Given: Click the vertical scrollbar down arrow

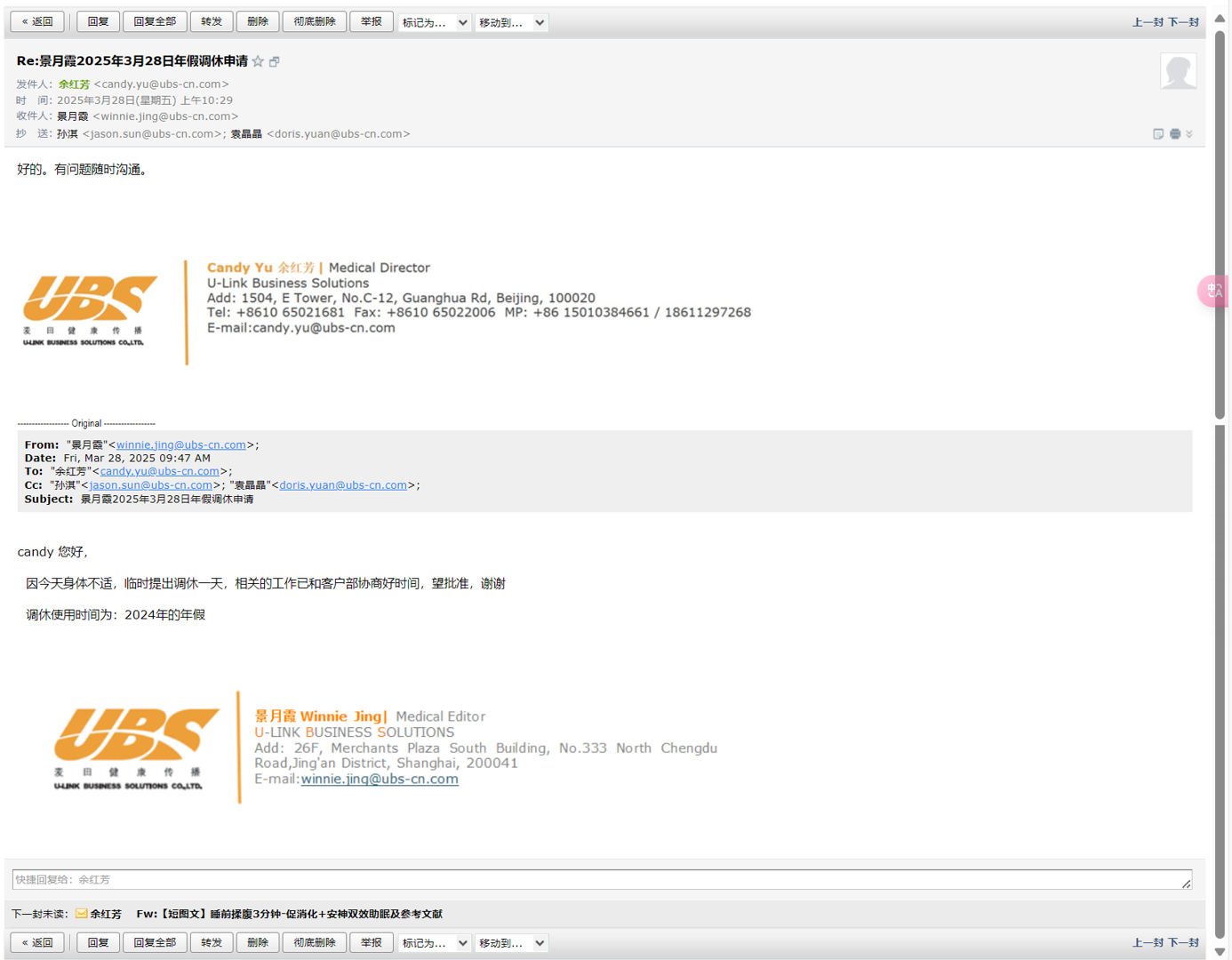Looking at the screenshot, I should point(1220,951).
